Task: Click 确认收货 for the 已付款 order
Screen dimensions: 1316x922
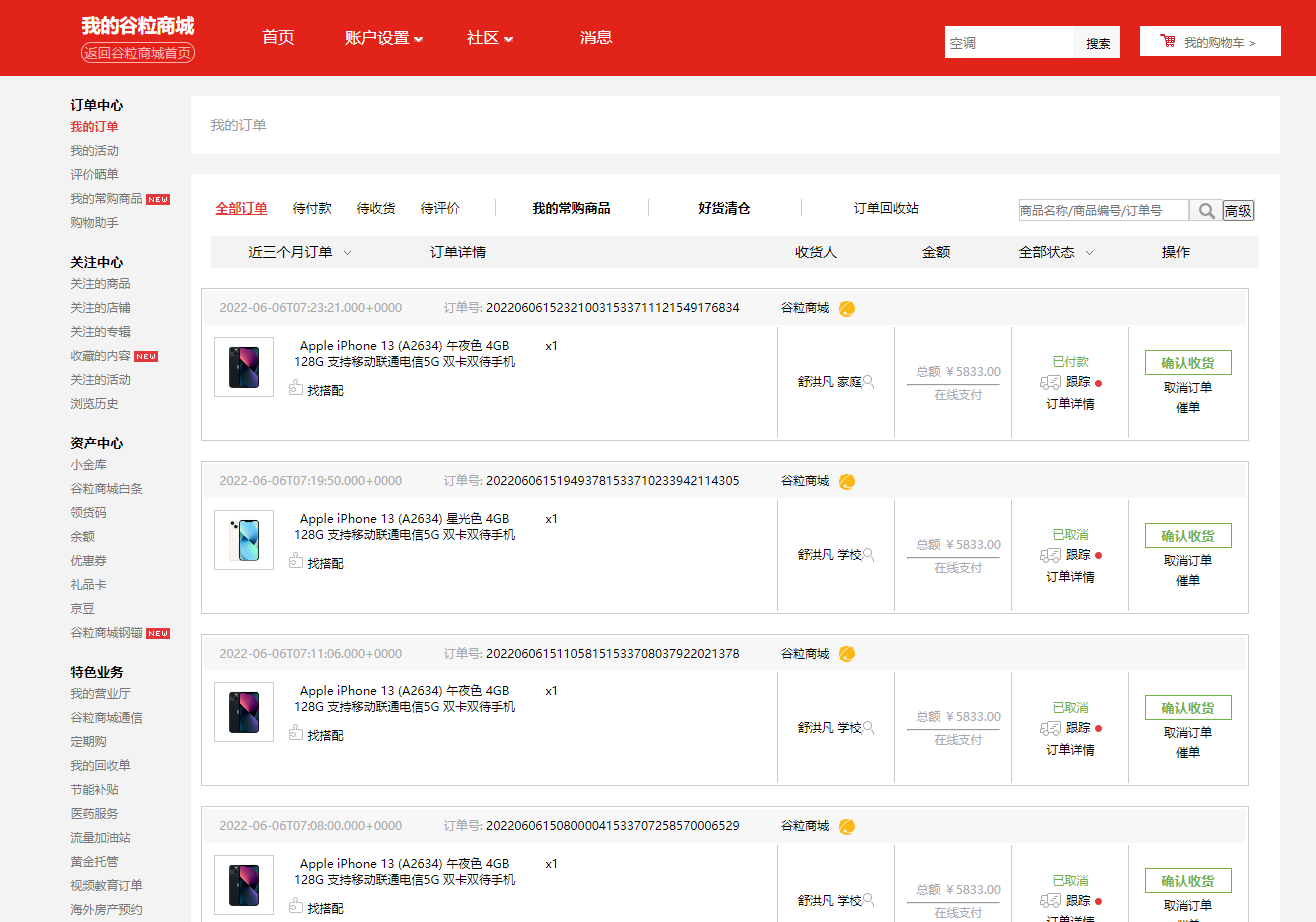Action: click(1188, 363)
